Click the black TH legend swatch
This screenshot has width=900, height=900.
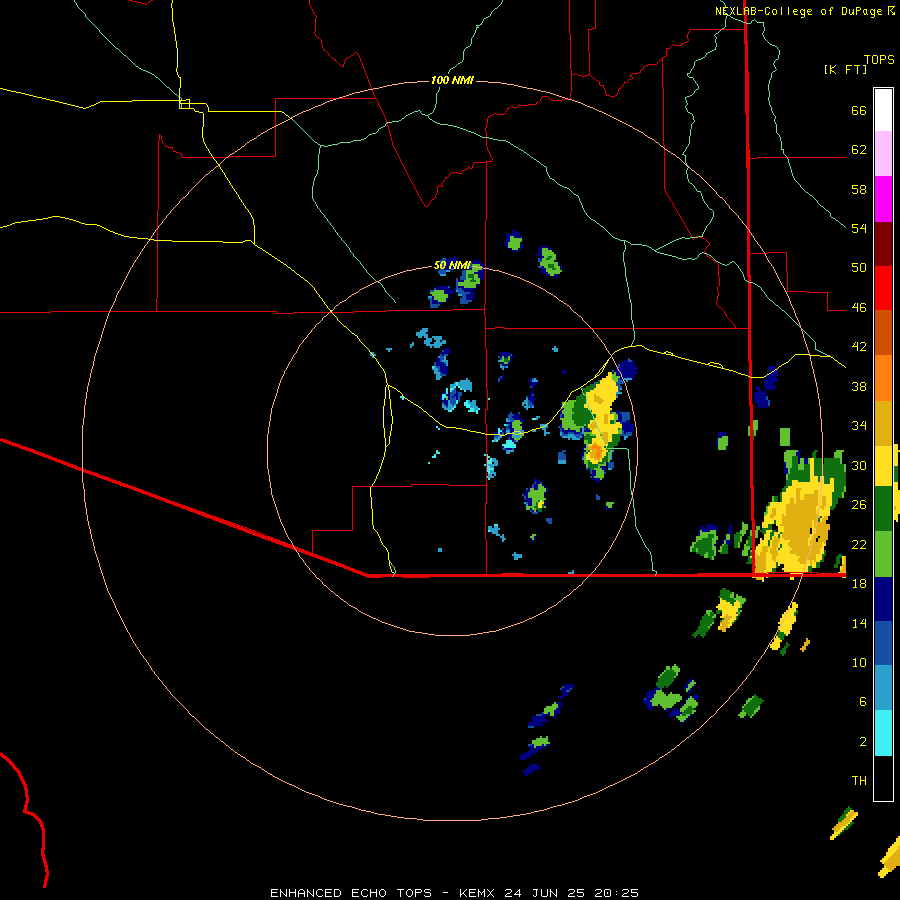[883, 778]
